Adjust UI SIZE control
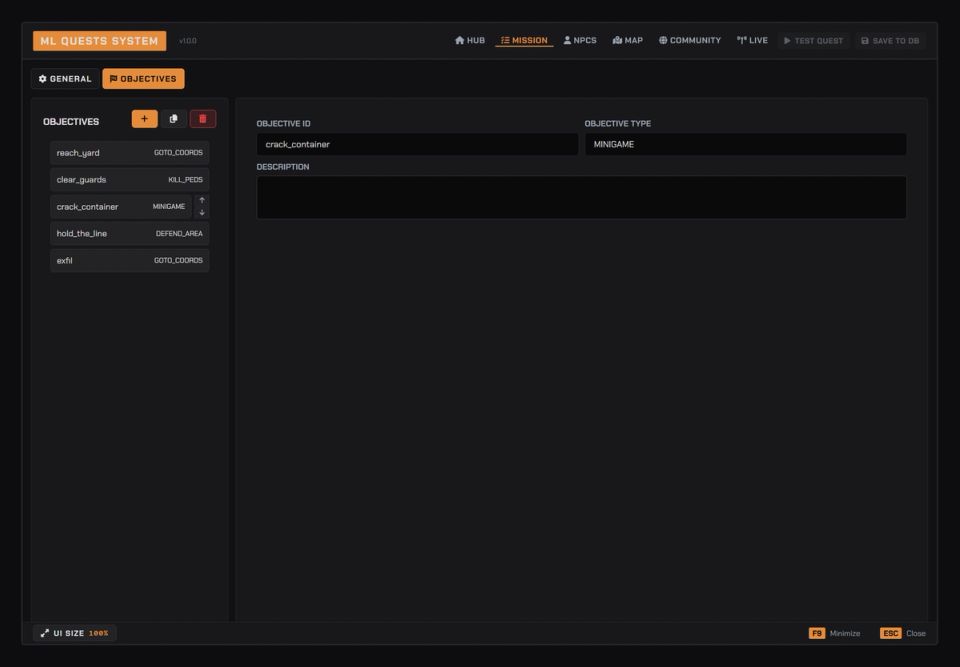Viewport: 960px width, 667px height. pos(75,633)
